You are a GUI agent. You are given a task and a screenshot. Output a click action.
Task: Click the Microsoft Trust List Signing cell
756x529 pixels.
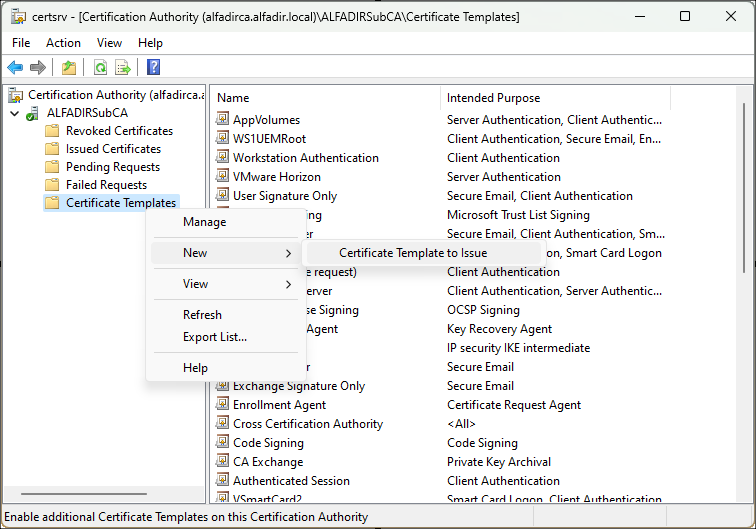point(518,215)
